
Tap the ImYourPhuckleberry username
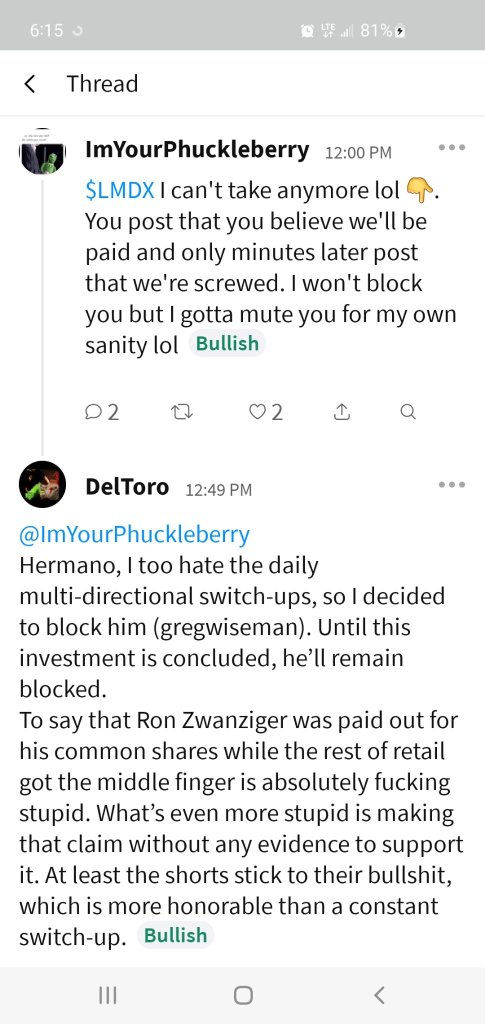coord(197,150)
